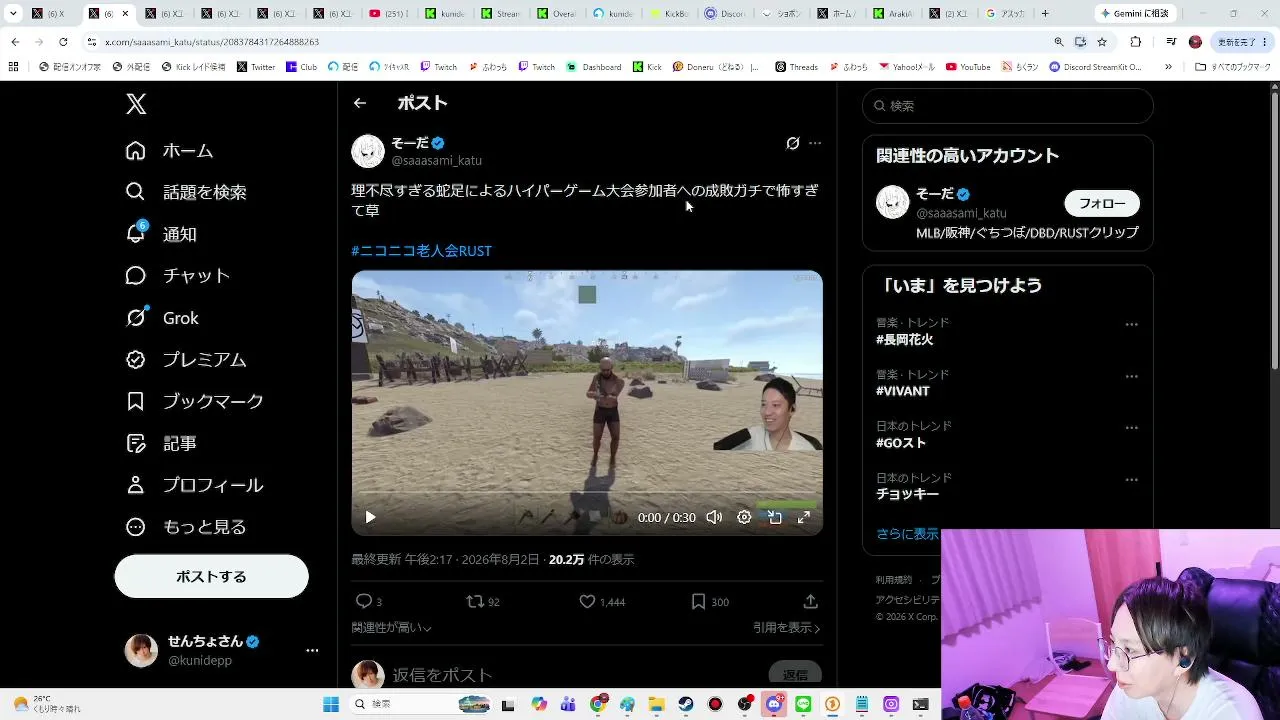Open the せんちょさん account switcher menu
1280x720 pixels.
222,650
